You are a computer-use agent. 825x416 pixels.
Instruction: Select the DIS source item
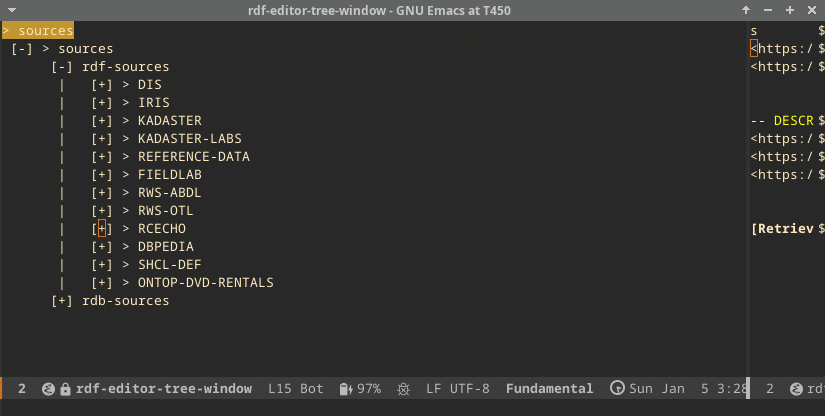click(150, 85)
